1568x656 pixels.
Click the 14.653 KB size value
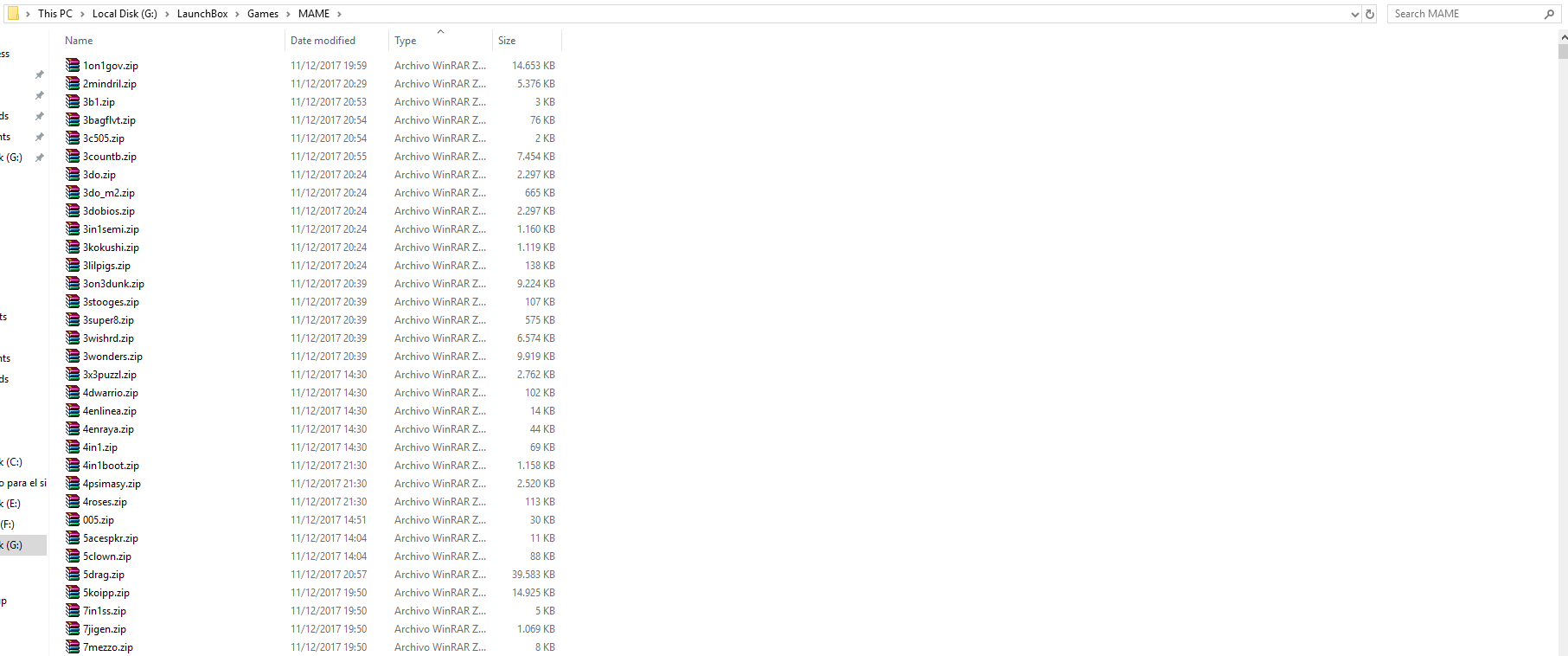coord(534,66)
